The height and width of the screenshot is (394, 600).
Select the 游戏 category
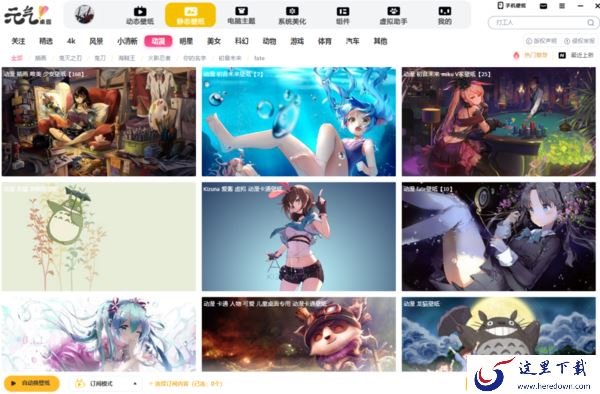click(x=297, y=41)
